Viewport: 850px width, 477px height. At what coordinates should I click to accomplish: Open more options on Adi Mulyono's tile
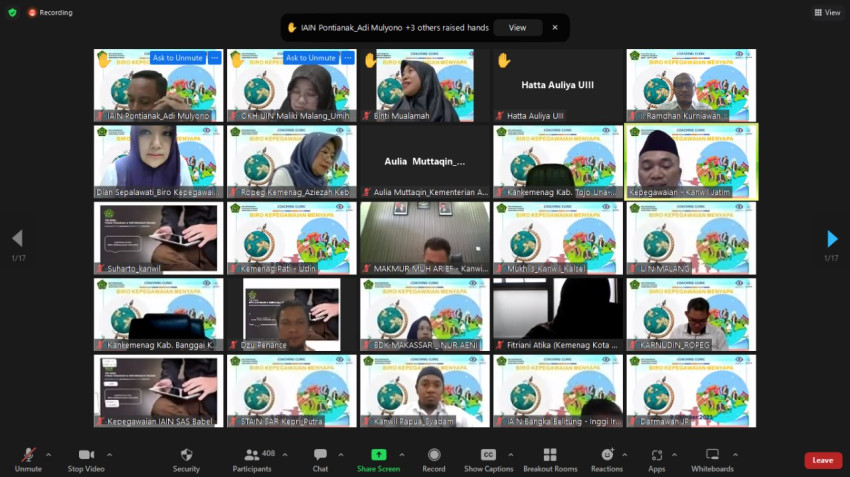point(215,58)
